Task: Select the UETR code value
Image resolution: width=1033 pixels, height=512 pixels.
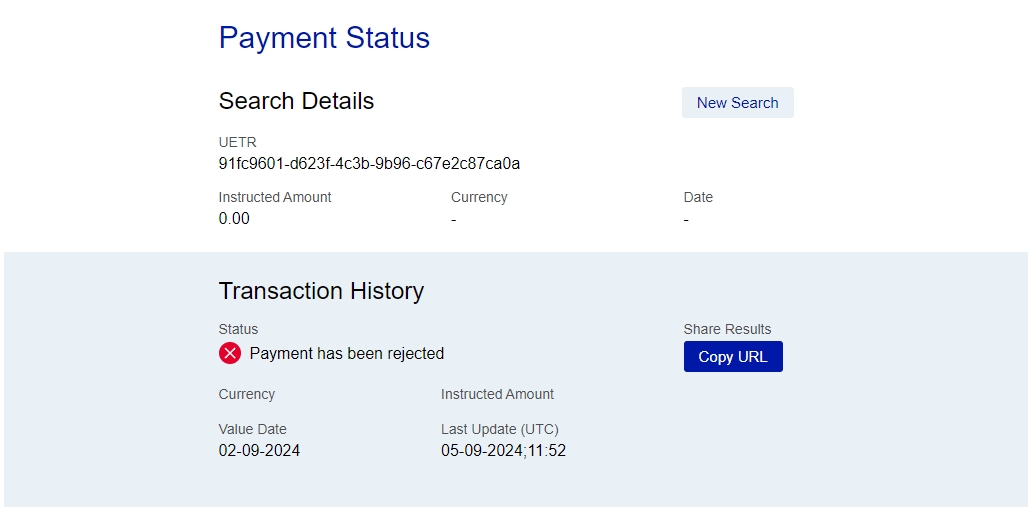Action: point(369,163)
